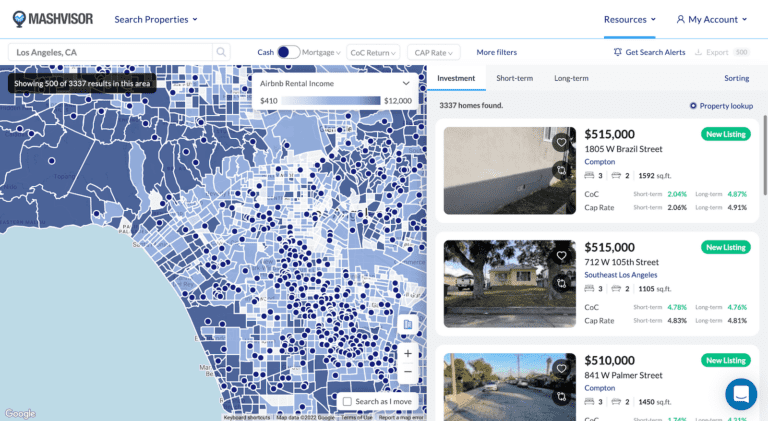Switch to the Long-term tab
Screen dimensions: 768x421
point(571,78)
